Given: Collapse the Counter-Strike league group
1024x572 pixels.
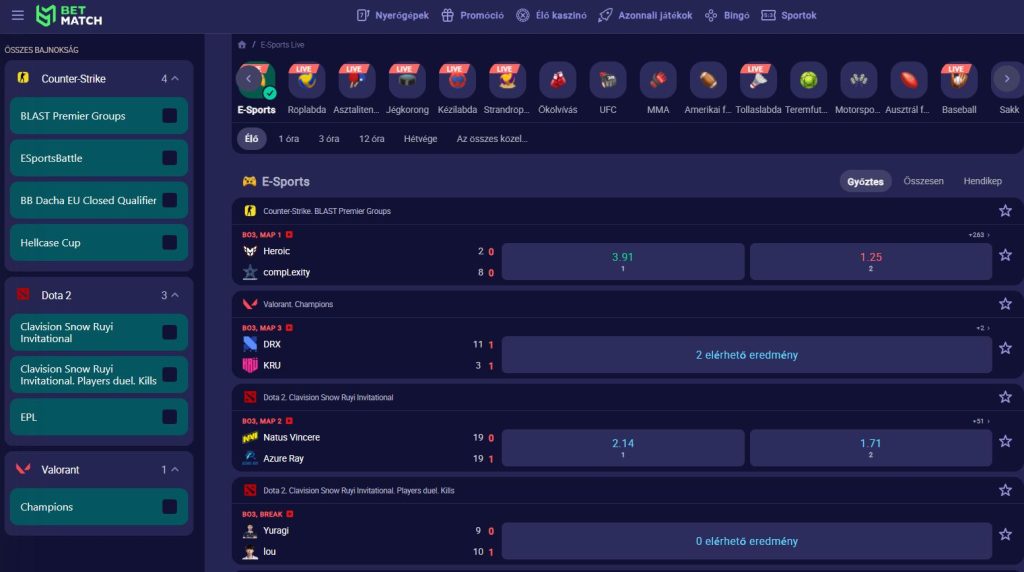Looking at the screenshot, I should (x=175, y=78).
